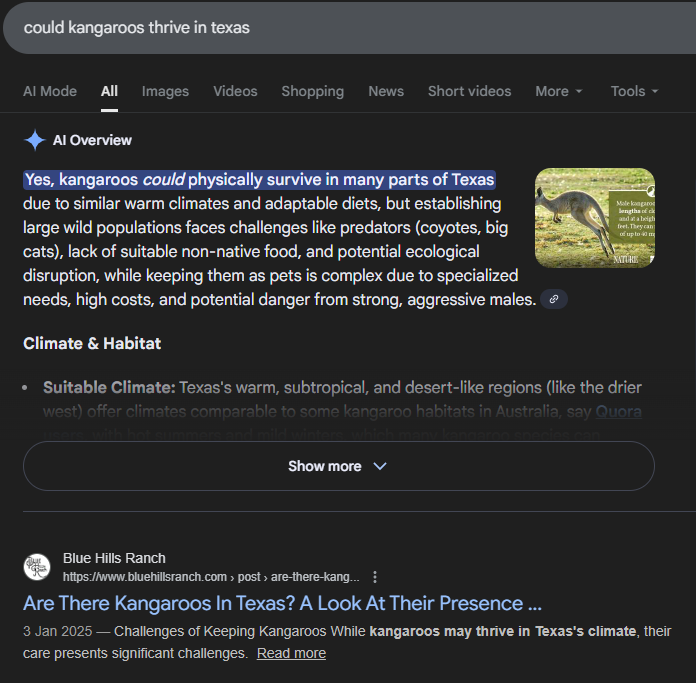Click the search query input field
This screenshot has width=696, height=683.
click(300, 27)
